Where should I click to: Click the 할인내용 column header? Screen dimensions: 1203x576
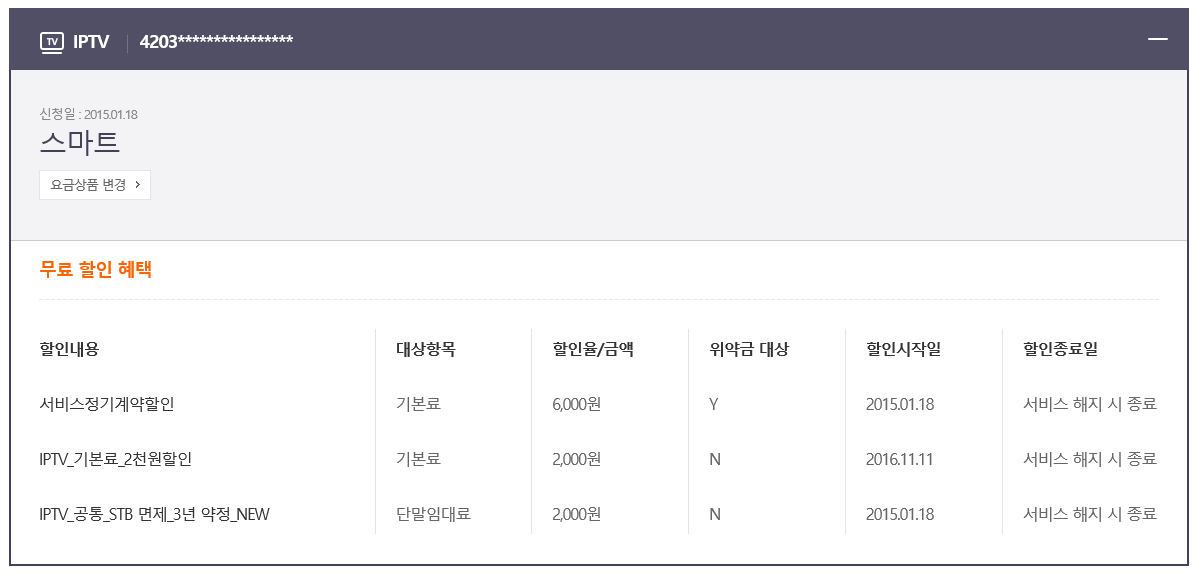coord(69,350)
